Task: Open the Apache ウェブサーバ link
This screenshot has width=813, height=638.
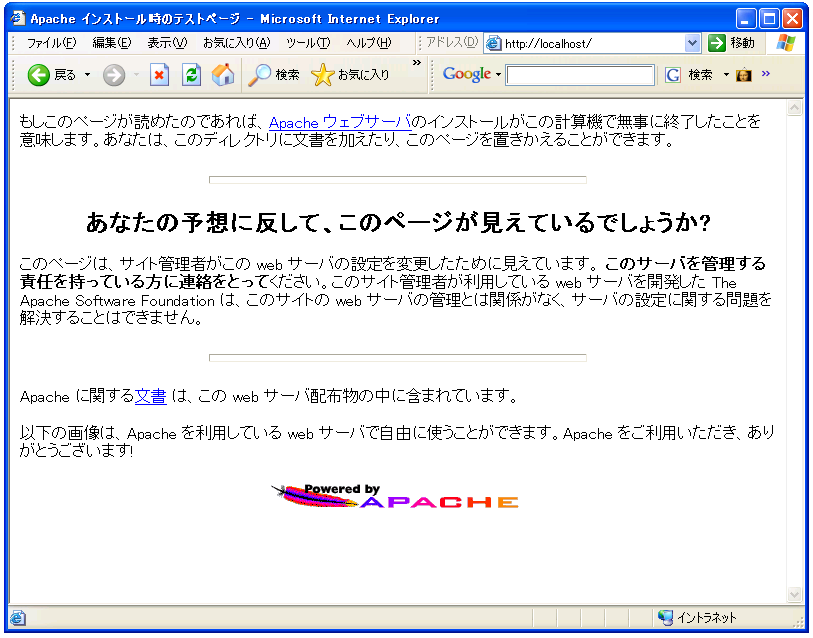Action: coord(340,123)
